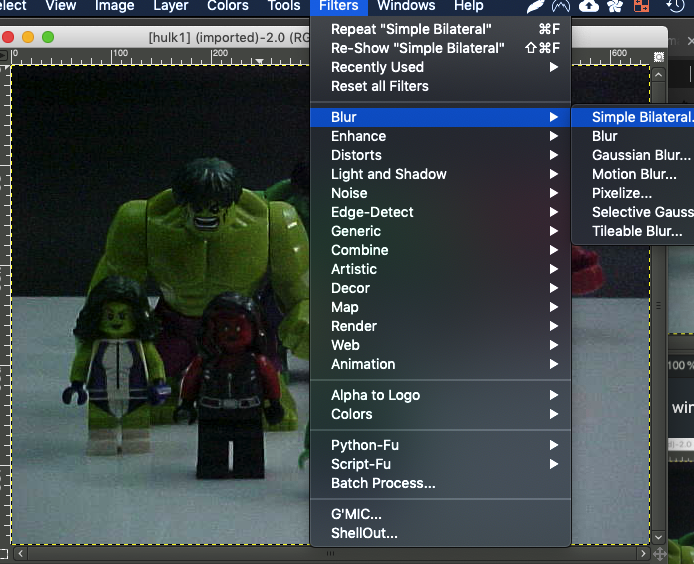694x564 pixels.
Task: Open the Noise submenu
Action: (x=440, y=193)
